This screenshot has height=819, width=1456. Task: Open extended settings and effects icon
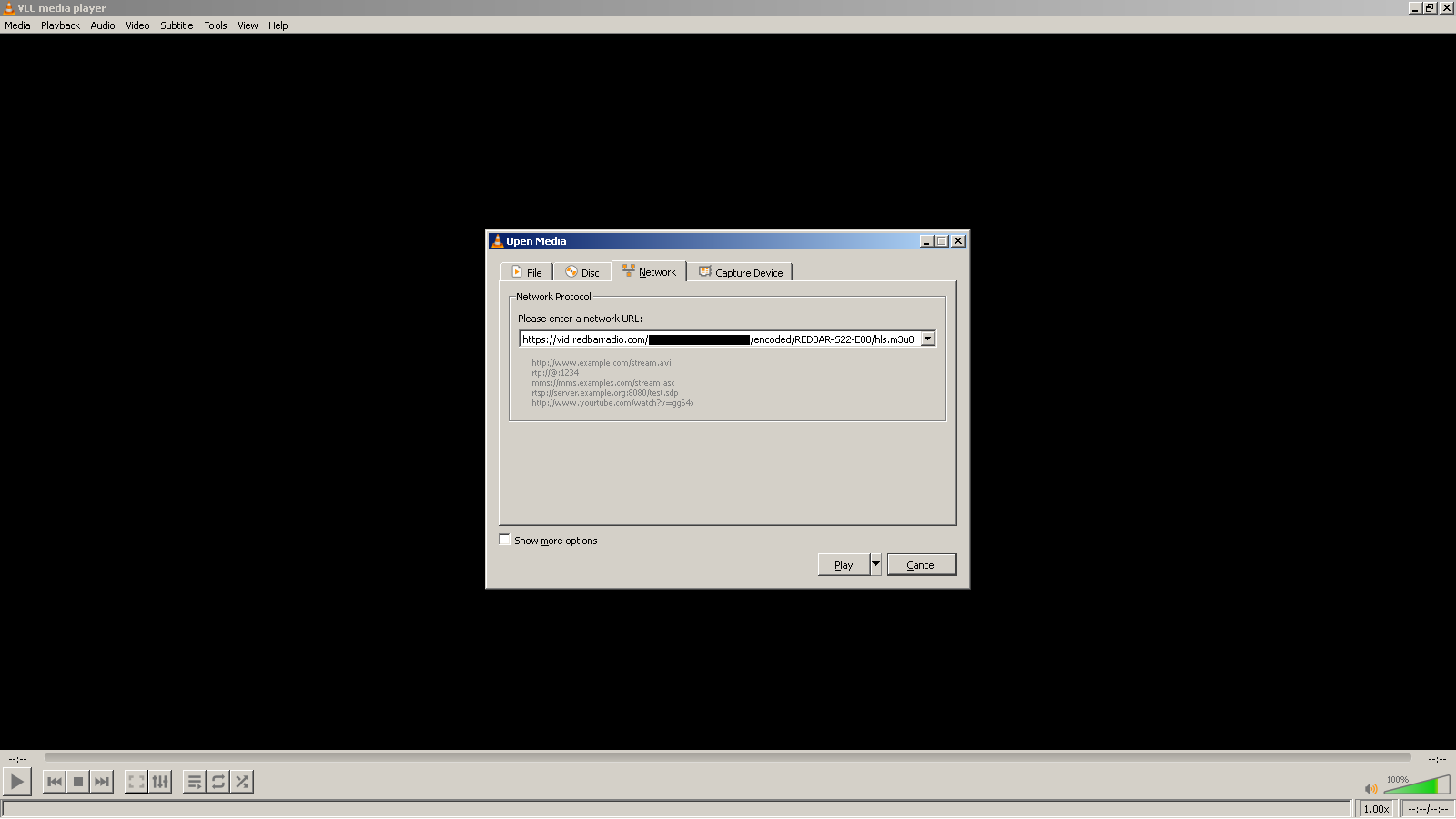pyautogui.click(x=160, y=782)
